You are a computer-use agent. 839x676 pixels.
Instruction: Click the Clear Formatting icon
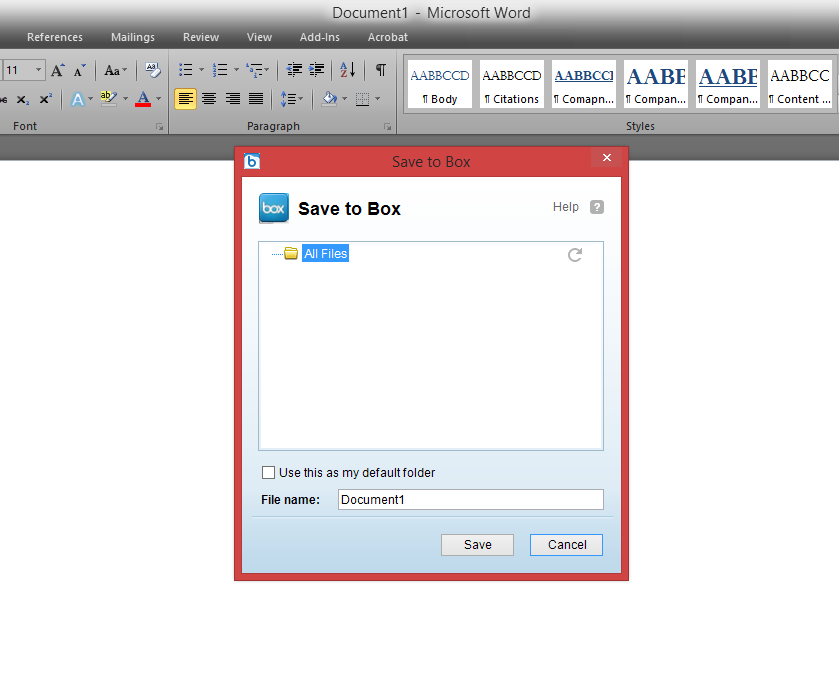click(x=152, y=70)
